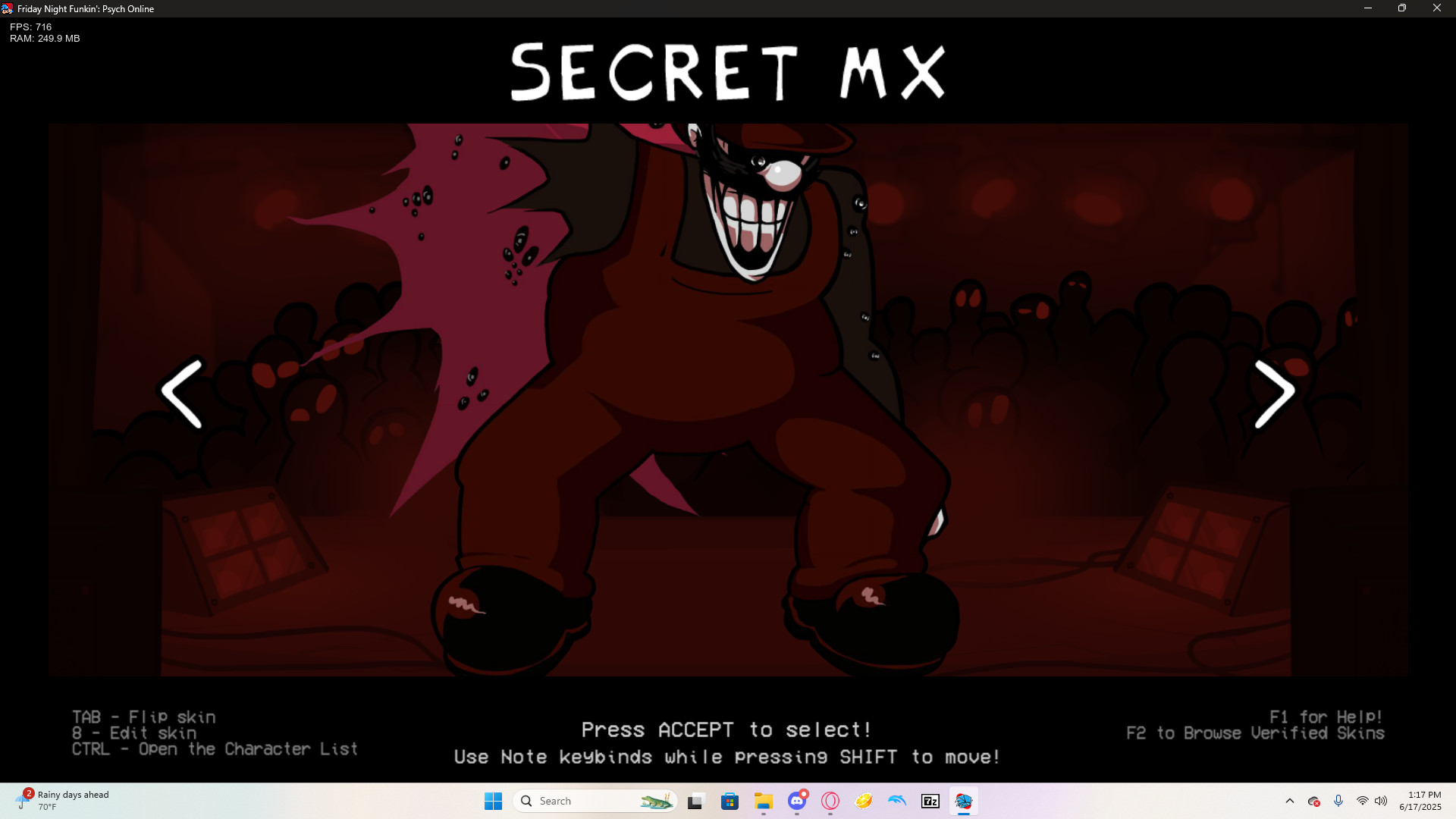Launch Opera GX browser
The height and width of the screenshot is (819, 1456).
point(829,801)
